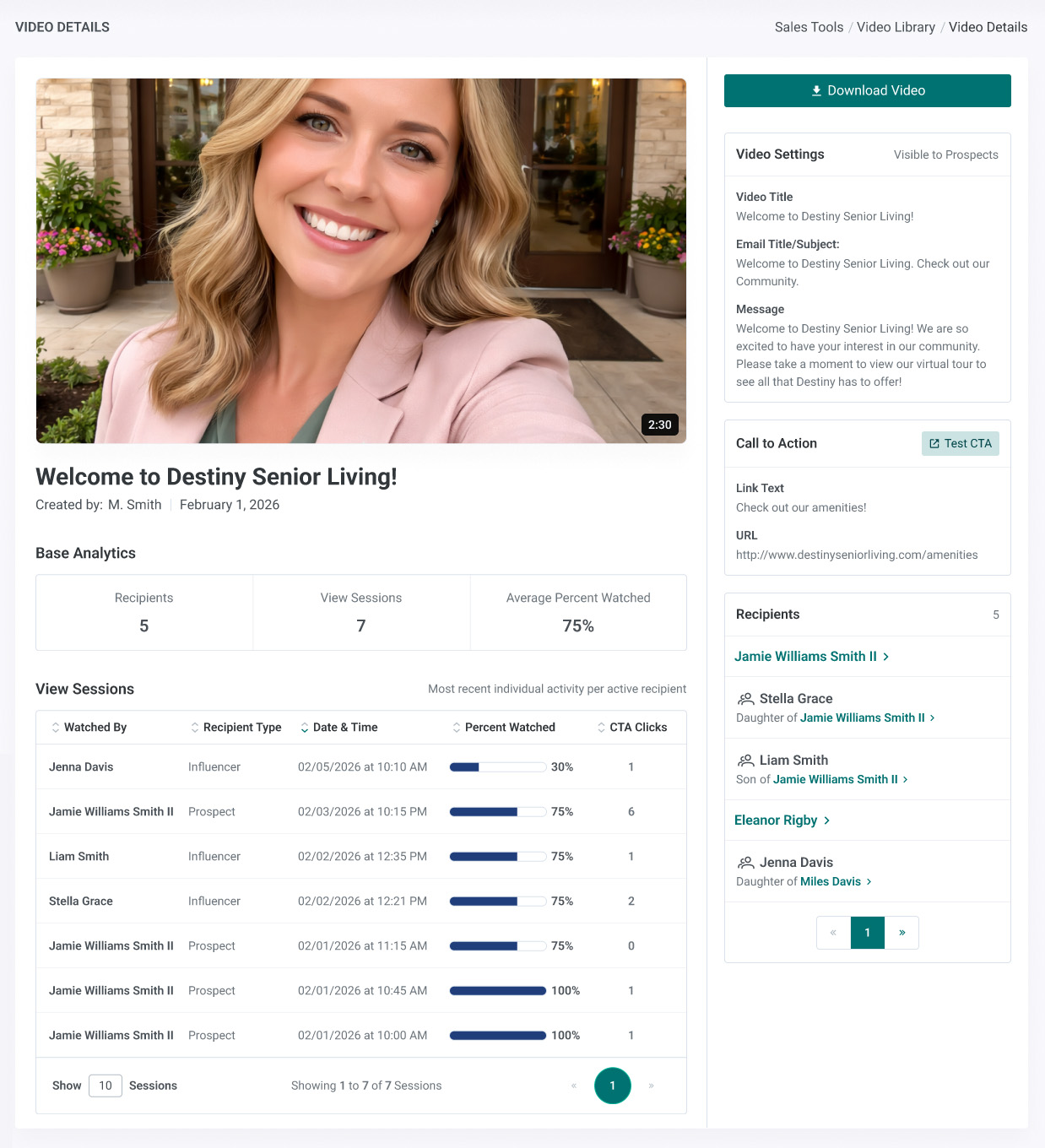Image resolution: width=1045 pixels, height=1148 pixels.
Task: Play the welcome video thumbnail
Action: [x=361, y=261]
